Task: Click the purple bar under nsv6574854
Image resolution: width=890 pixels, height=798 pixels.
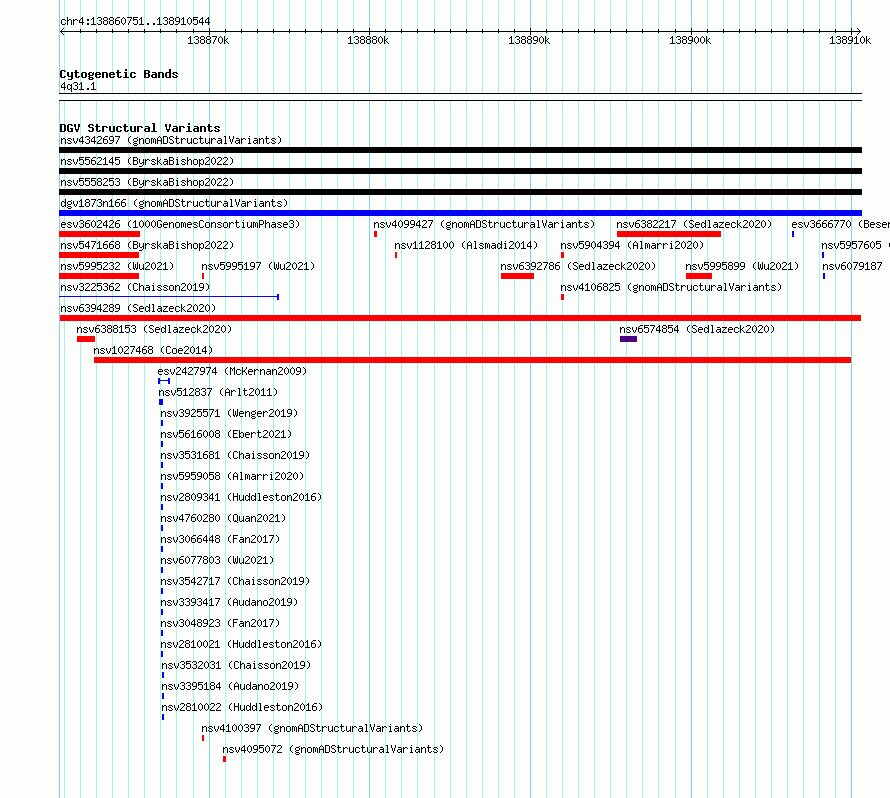Action: [628, 339]
